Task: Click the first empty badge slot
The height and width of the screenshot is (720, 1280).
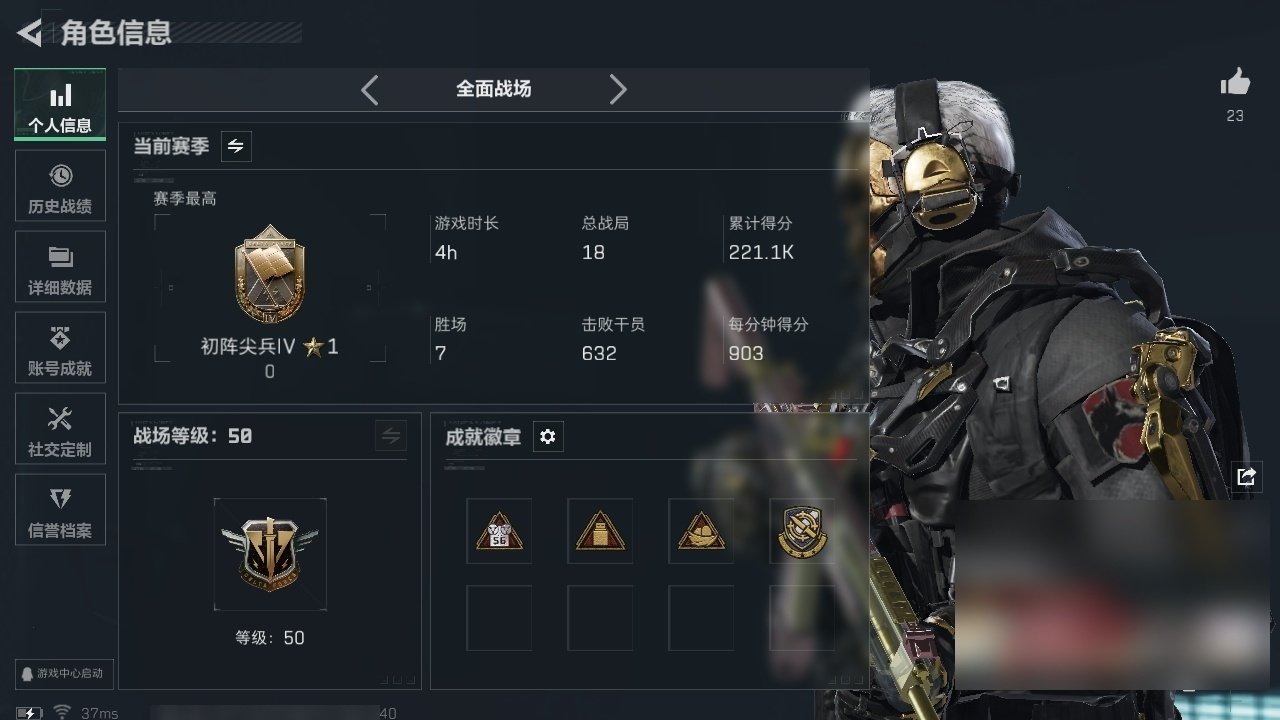Action: pos(499,618)
